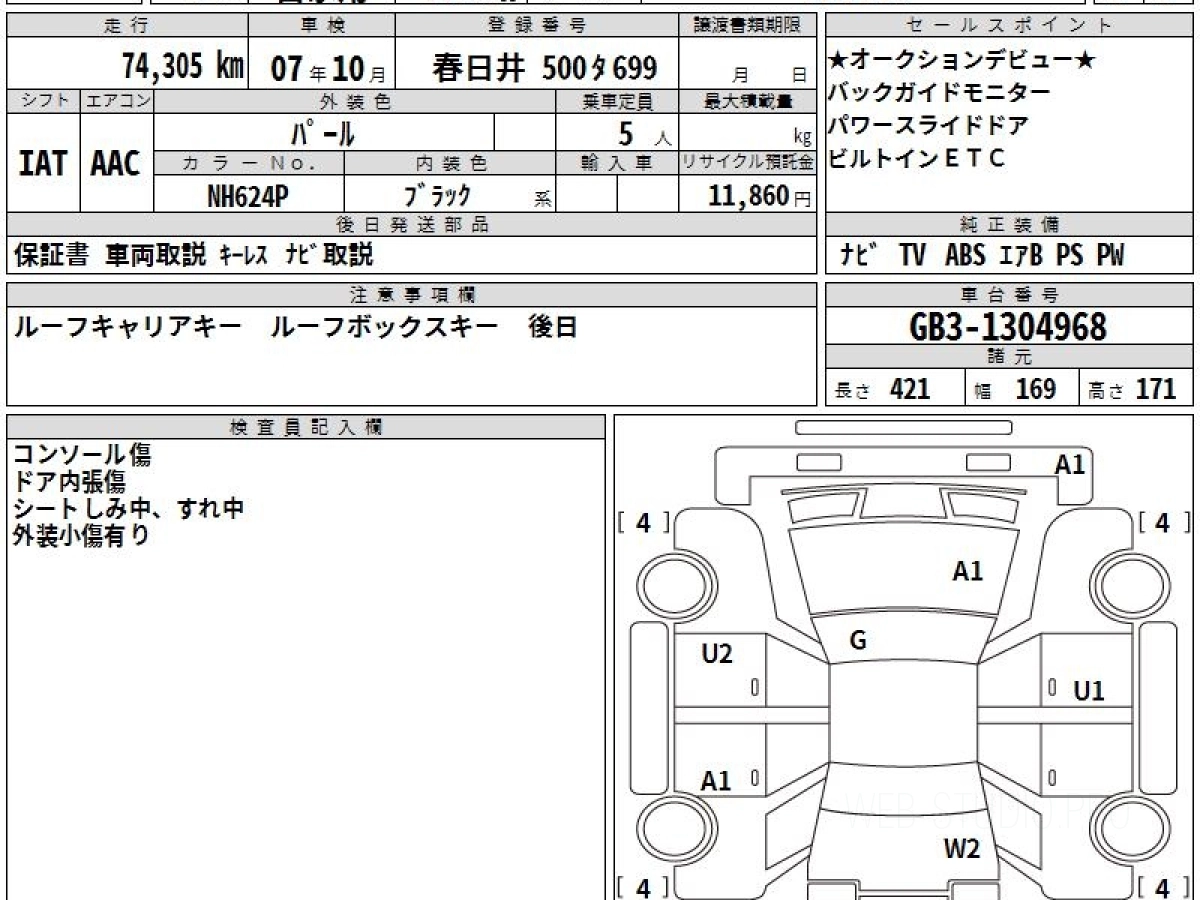Select the 輸入車 header

tap(617, 162)
